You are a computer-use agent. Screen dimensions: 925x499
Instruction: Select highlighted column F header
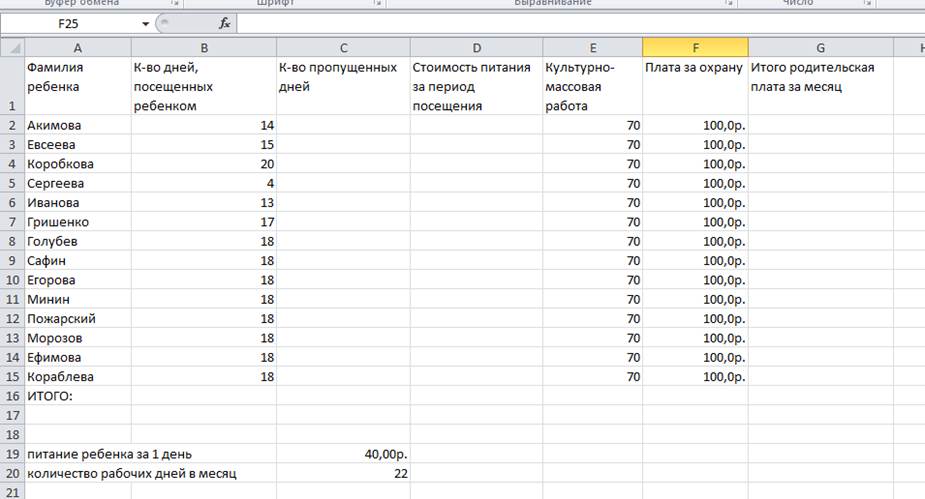[x=696, y=48]
